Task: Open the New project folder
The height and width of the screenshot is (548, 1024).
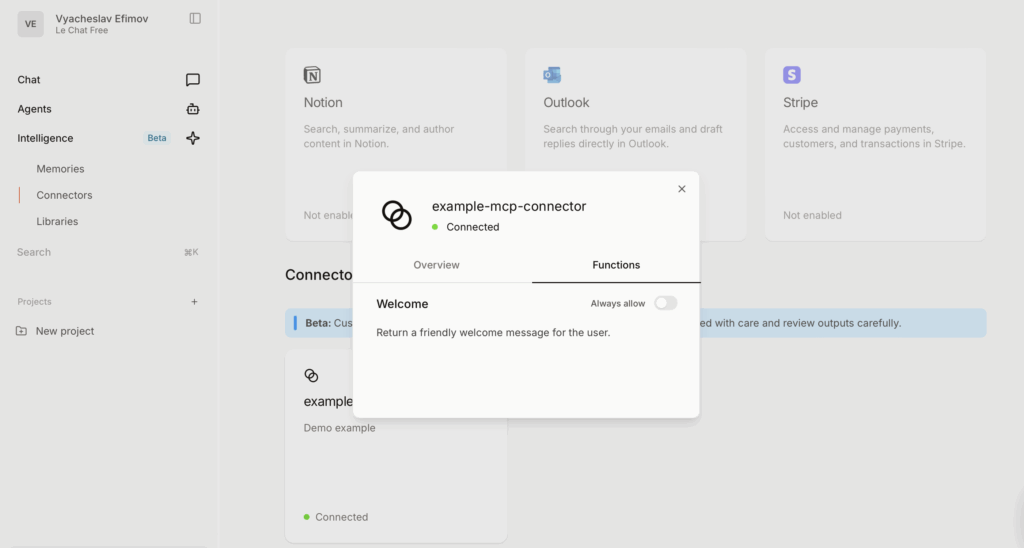Action: click(64, 331)
